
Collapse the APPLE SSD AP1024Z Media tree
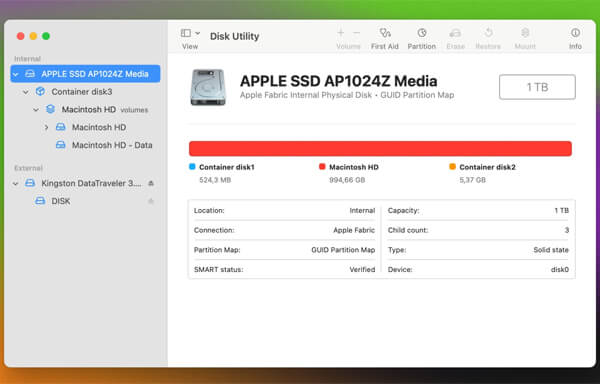tap(16, 74)
